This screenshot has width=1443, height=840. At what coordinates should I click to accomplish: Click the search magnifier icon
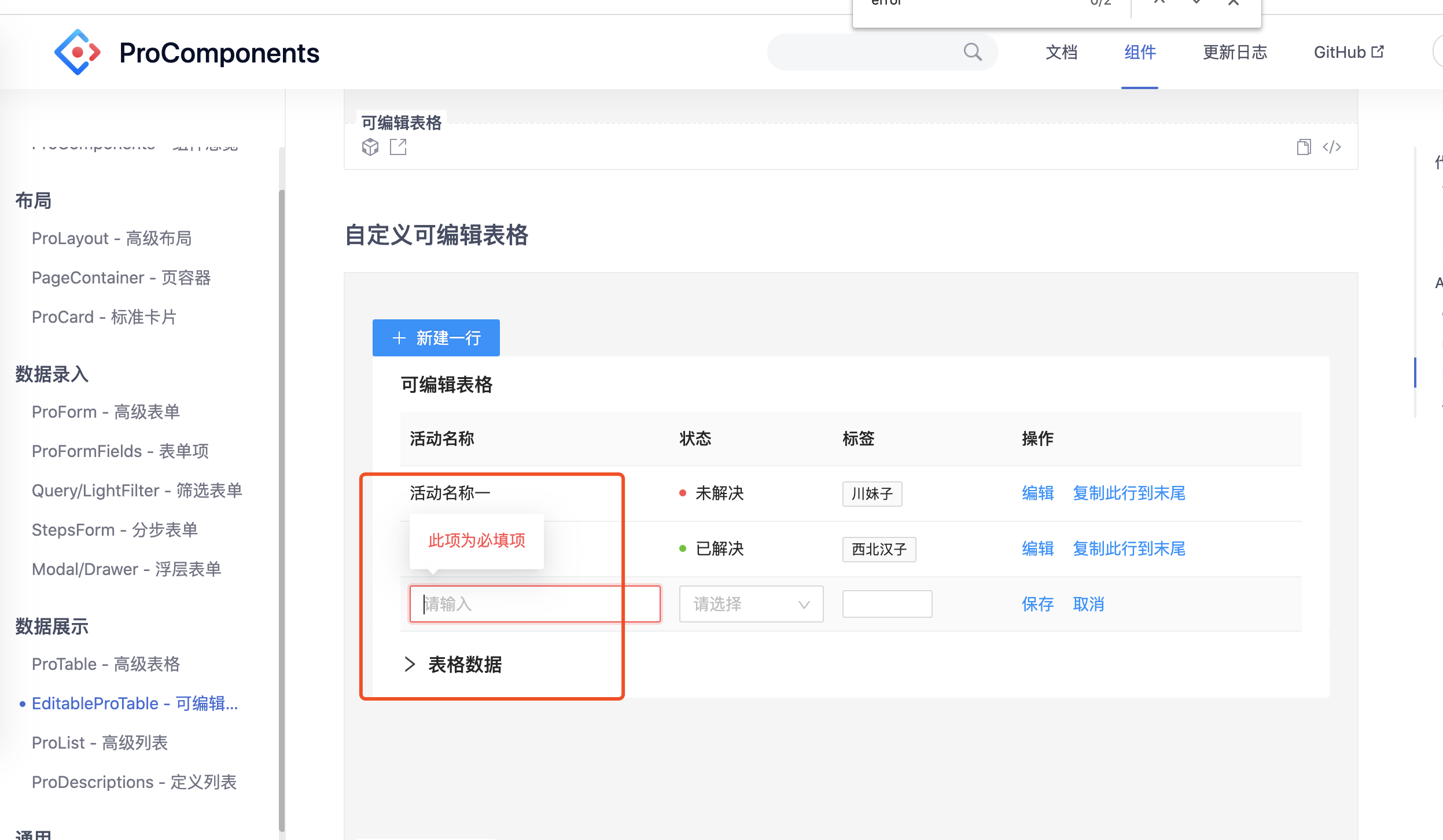point(972,51)
